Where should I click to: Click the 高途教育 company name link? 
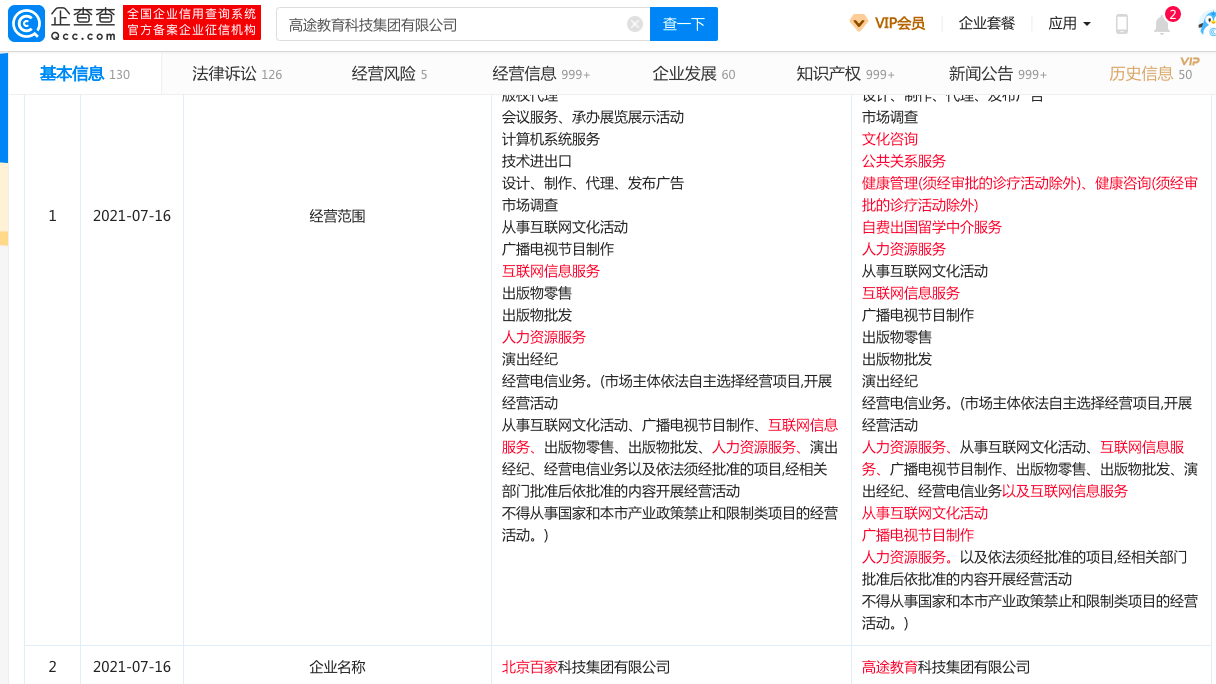pyautogui.click(x=889, y=665)
